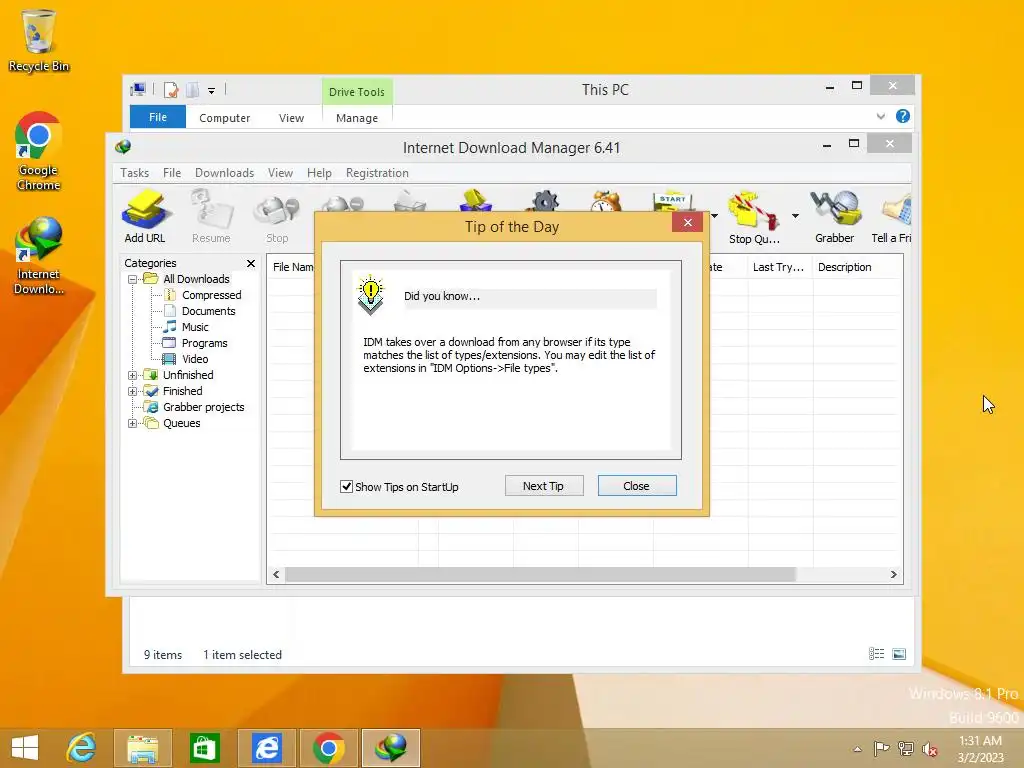Image resolution: width=1024 pixels, height=768 pixels.
Task: Click Chrome icon in taskbar
Action: point(328,748)
